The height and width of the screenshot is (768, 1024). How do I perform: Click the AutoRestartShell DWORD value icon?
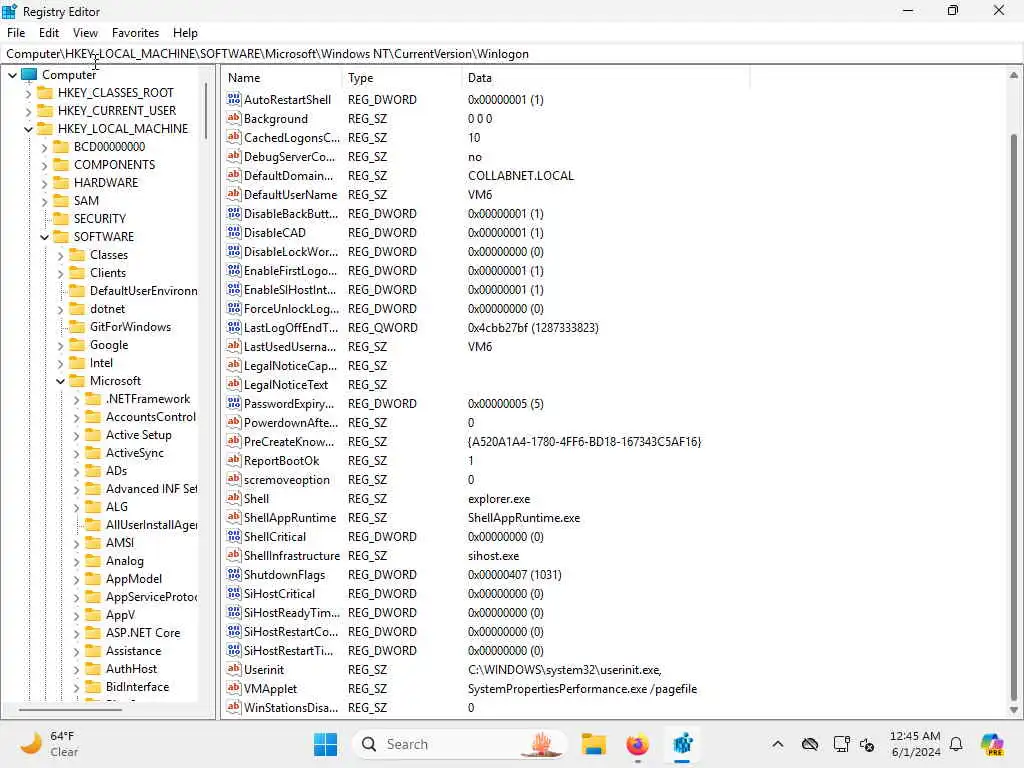233,99
